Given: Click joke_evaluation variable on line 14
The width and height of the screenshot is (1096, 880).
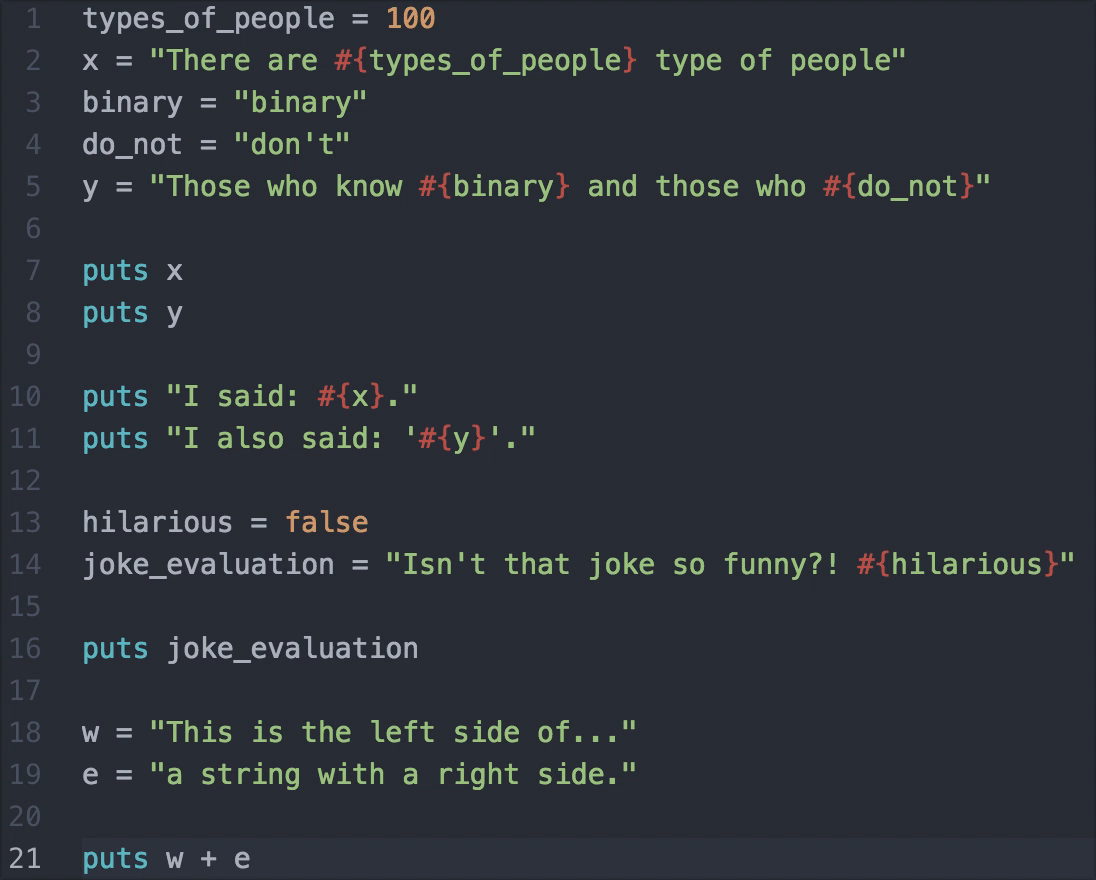Looking at the screenshot, I should [208, 565].
